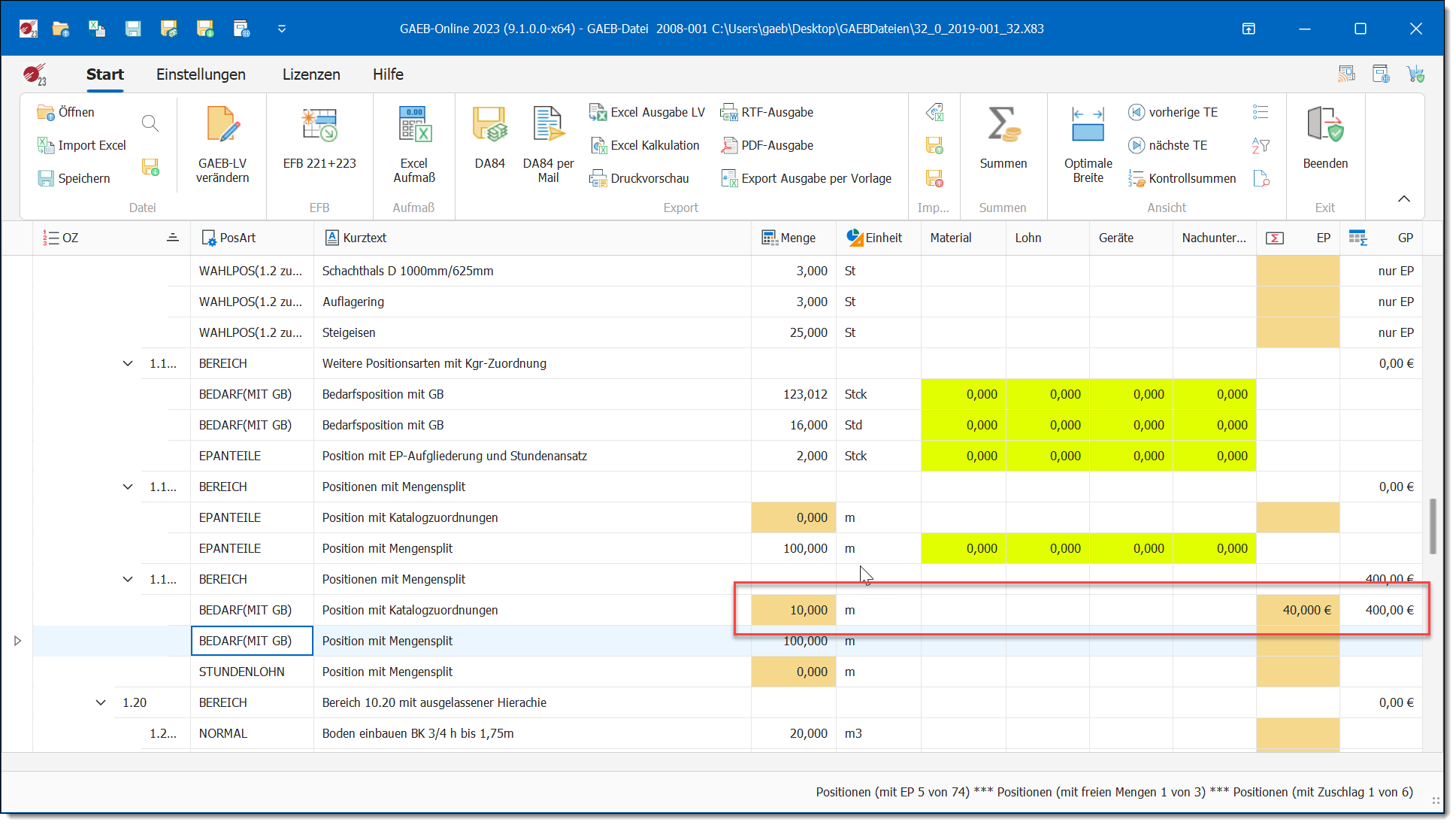Open the EFB 221+223 tool
The width and height of the screenshot is (1456, 825).
[x=319, y=126]
